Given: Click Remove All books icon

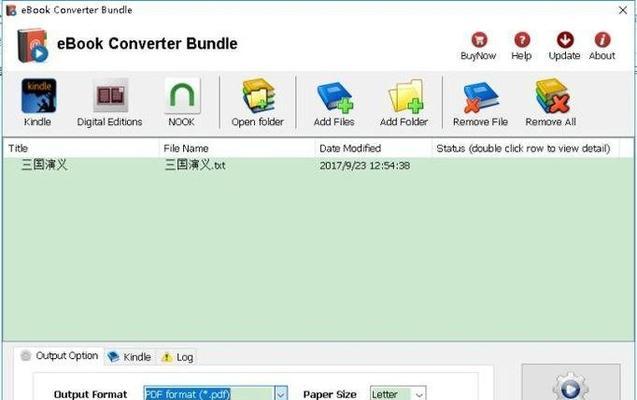Looking at the screenshot, I should [x=552, y=96].
